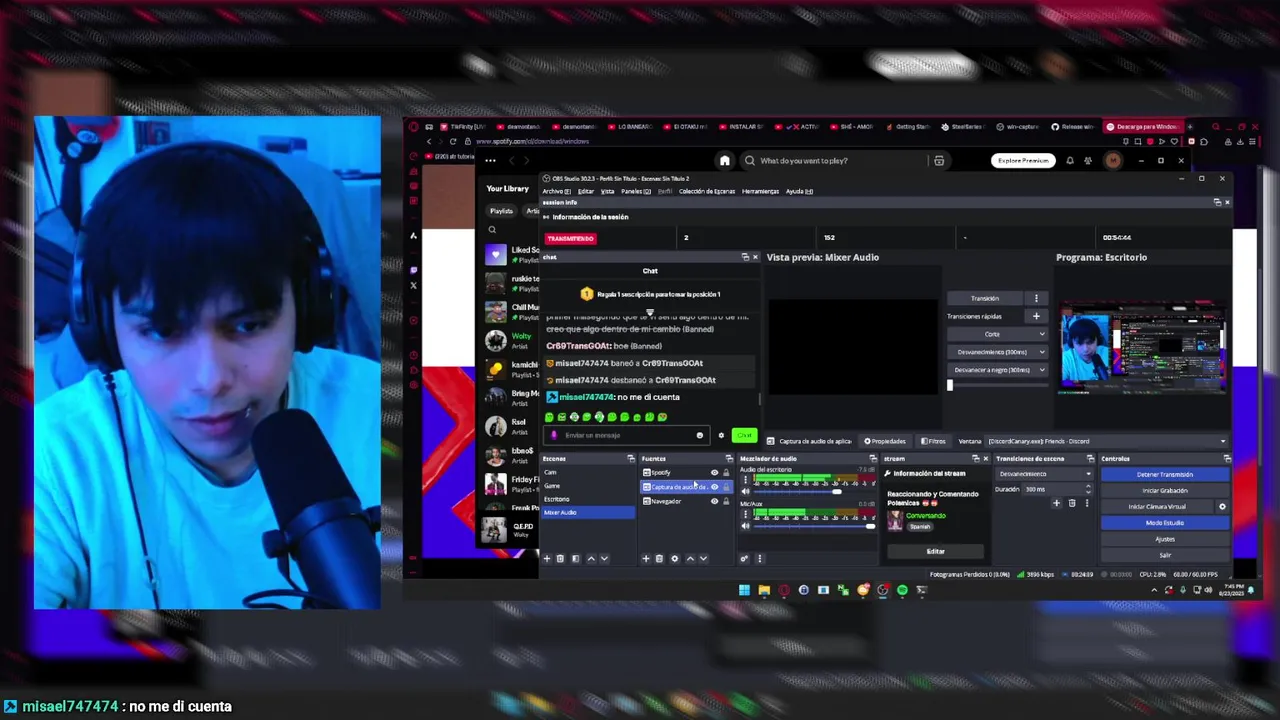Viewport: 1280px width, 720px height.
Task: Open Colección de Escenas menu
Action: [707, 191]
